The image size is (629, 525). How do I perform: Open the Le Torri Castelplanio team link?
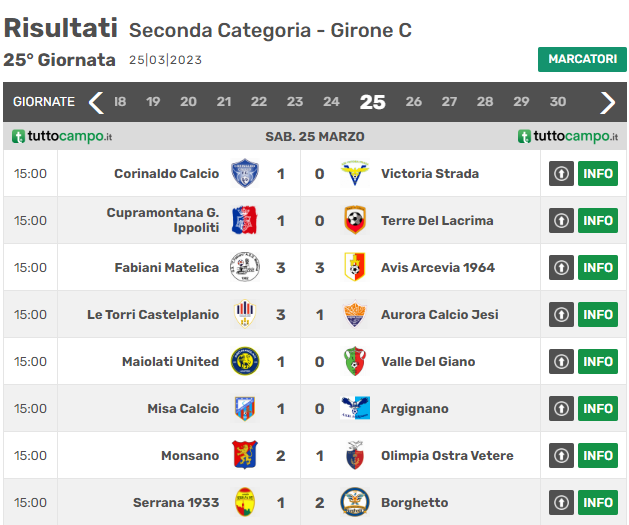coord(153,314)
